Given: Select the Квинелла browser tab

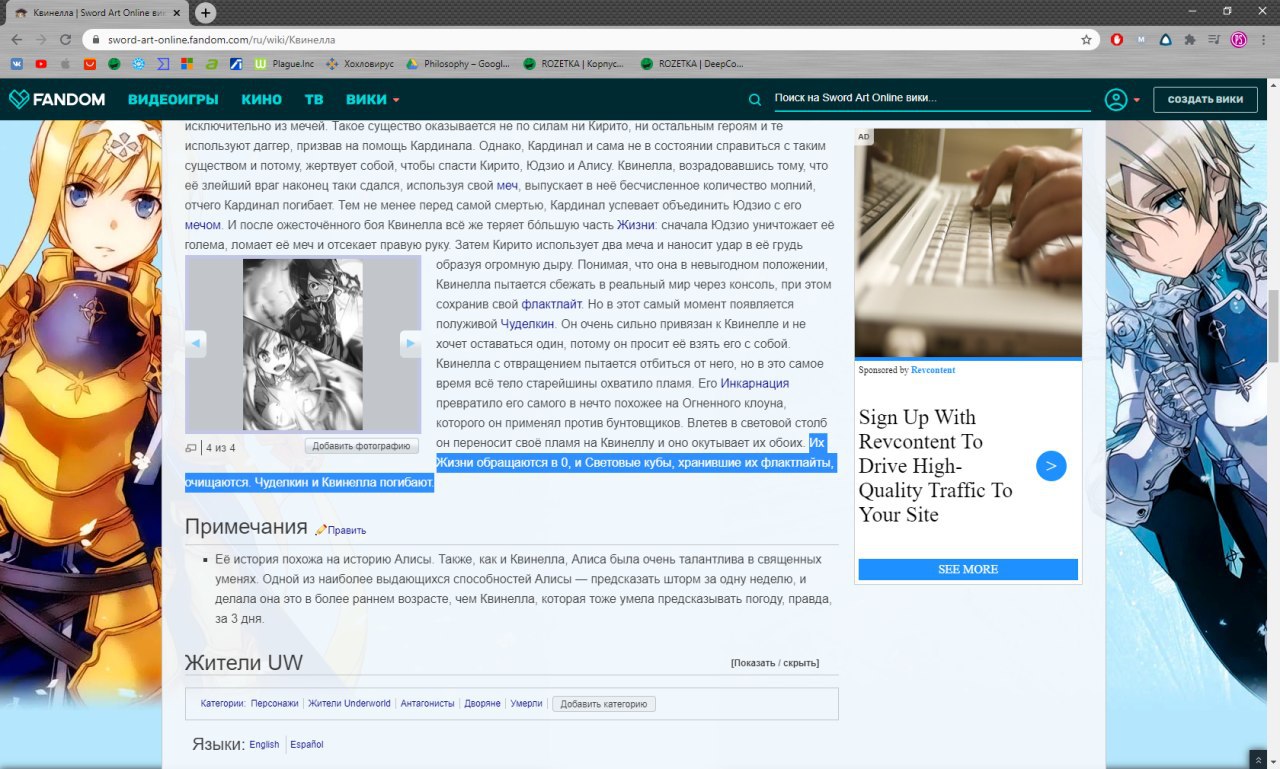Looking at the screenshot, I should pos(95,13).
